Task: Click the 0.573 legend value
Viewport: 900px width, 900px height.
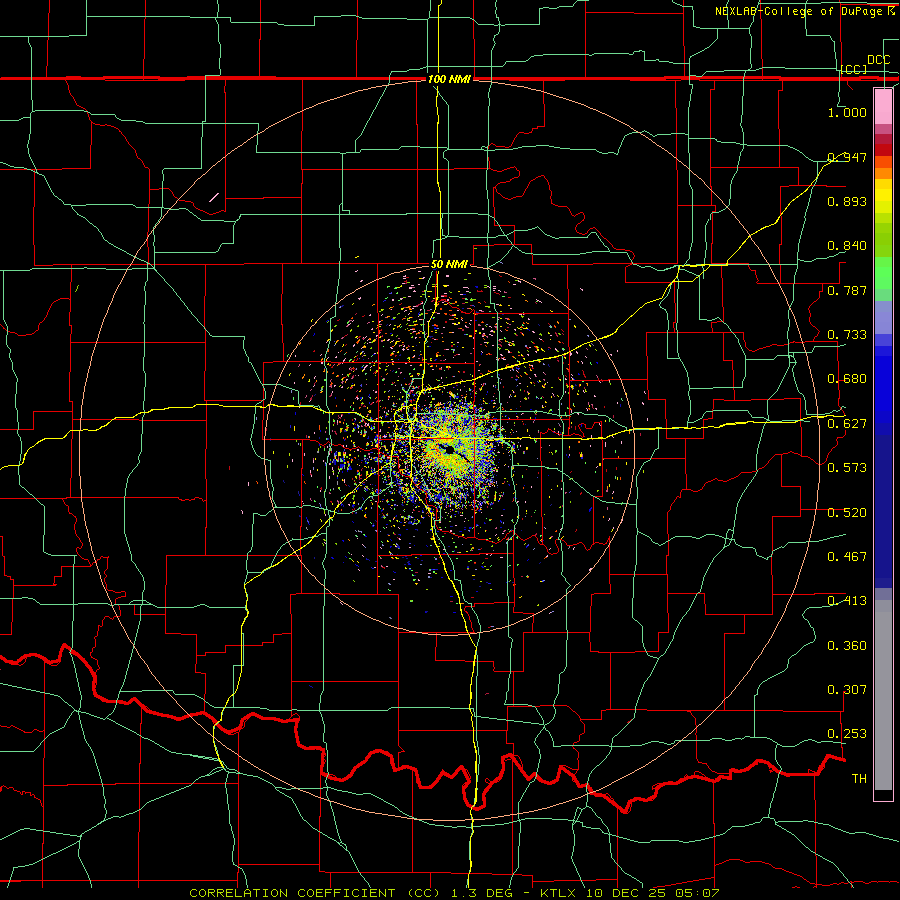Action: 847,467
